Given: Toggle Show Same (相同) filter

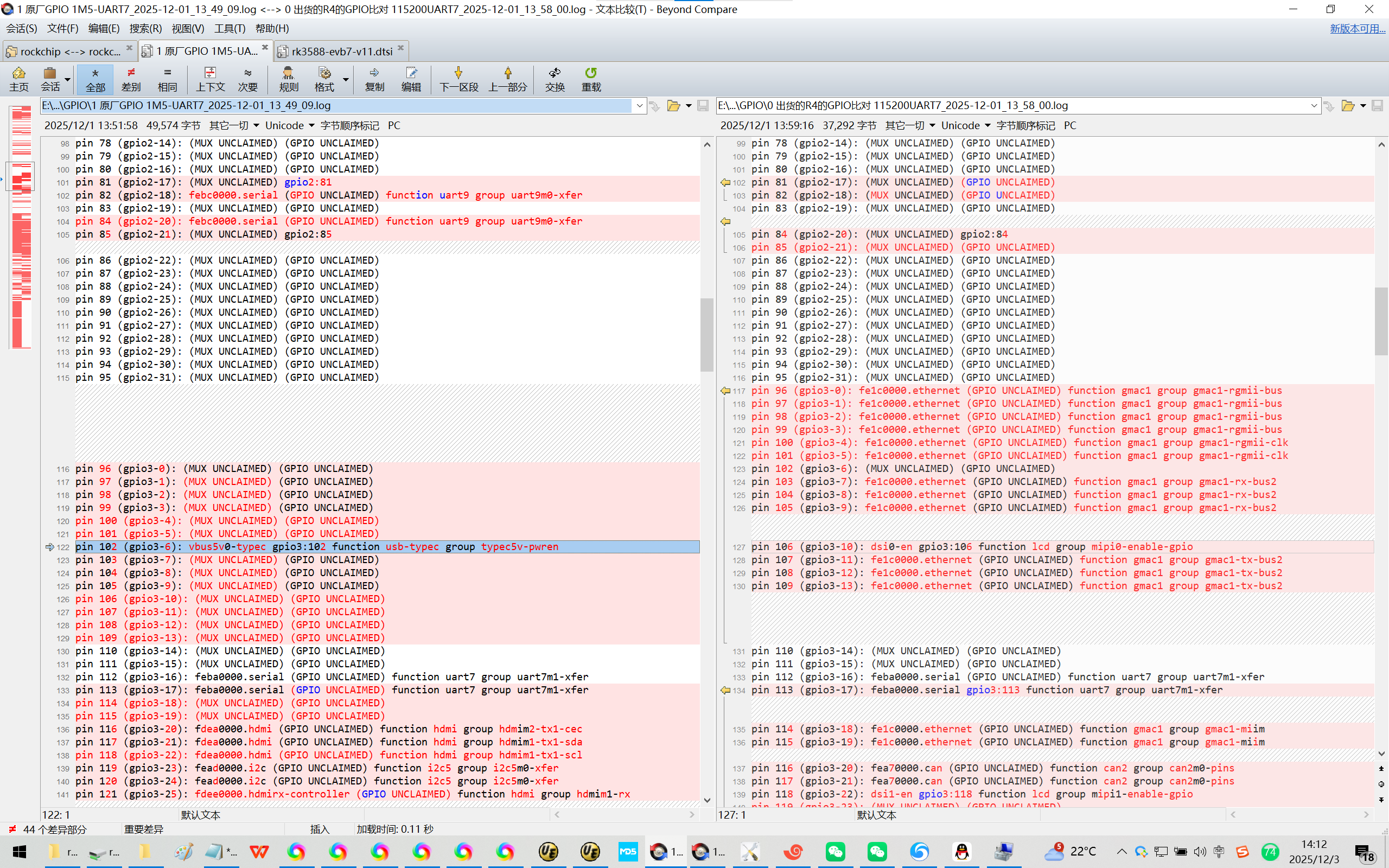Looking at the screenshot, I should coord(167,79).
